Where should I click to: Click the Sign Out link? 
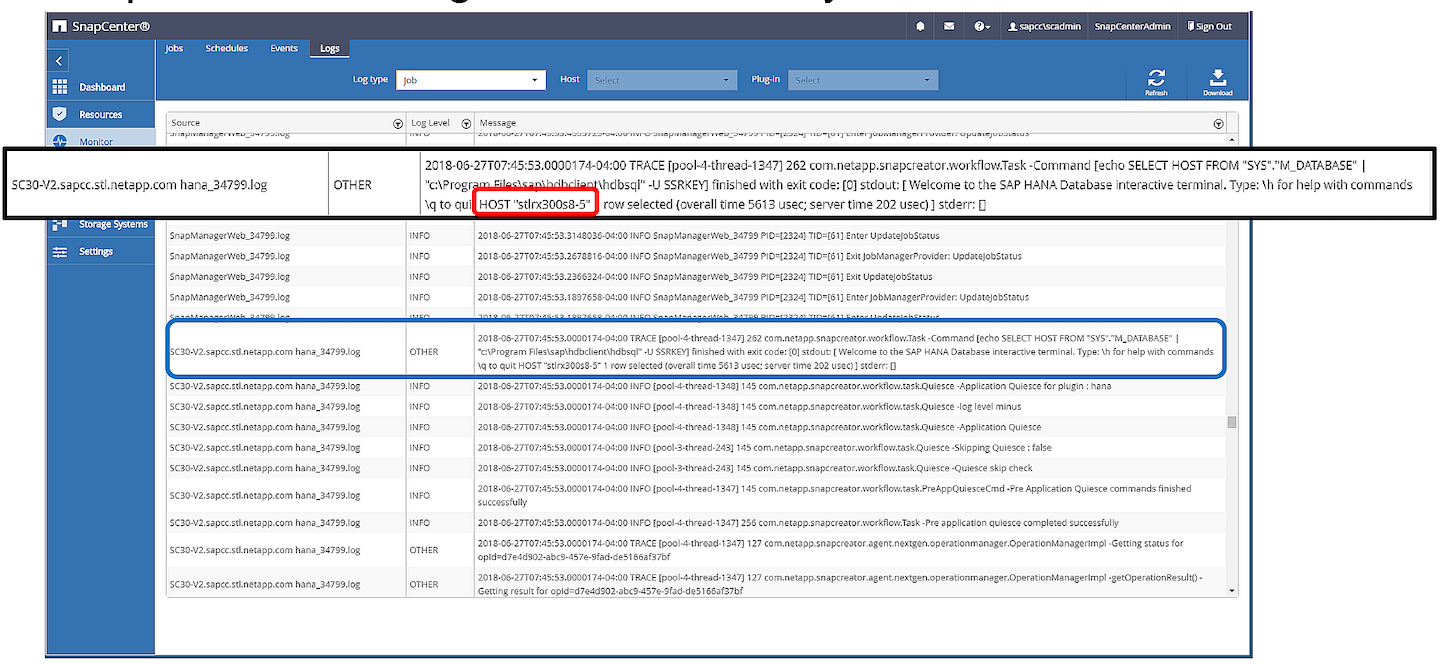[x=1209, y=27]
